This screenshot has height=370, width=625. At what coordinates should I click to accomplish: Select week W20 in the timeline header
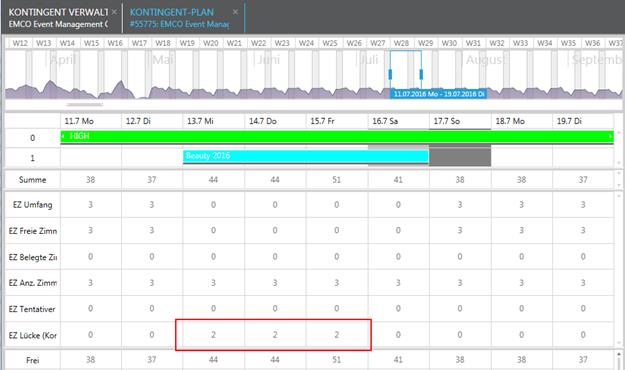point(210,43)
